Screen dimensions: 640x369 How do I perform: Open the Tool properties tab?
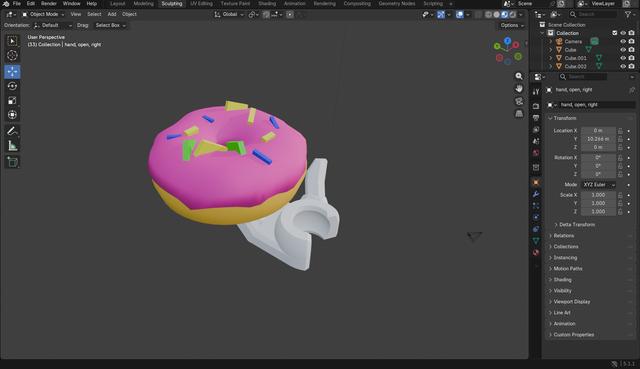[536, 92]
